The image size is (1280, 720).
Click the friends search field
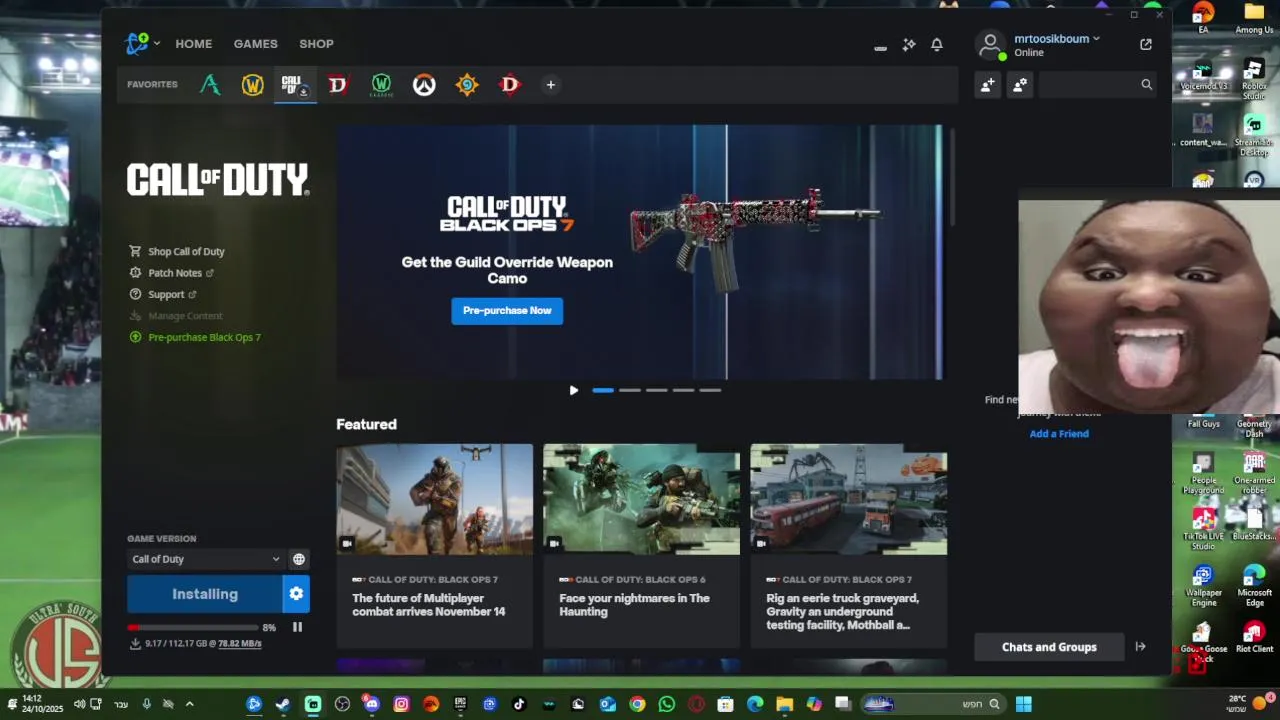coord(1097,85)
